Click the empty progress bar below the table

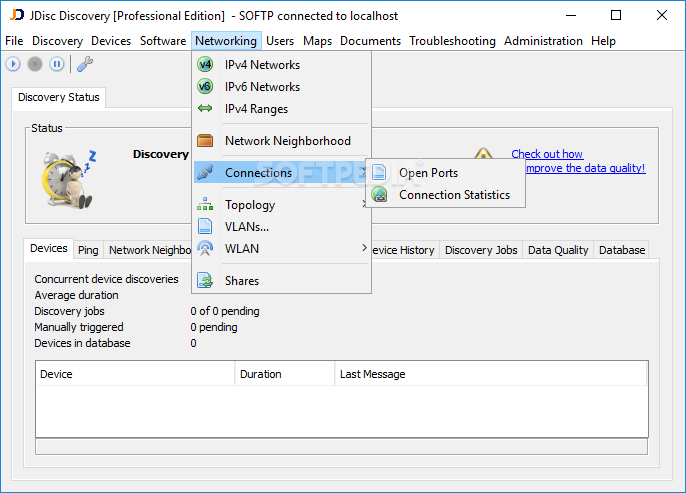coord(341,447)
